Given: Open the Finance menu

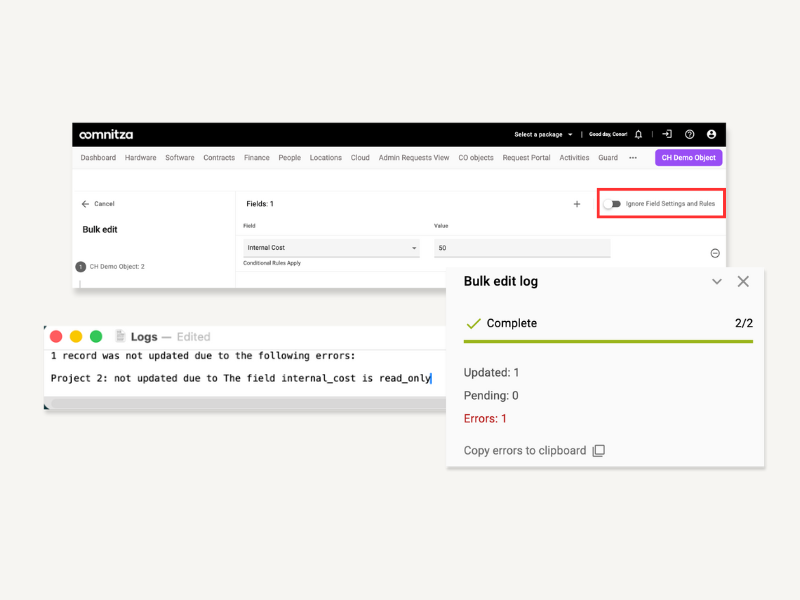Looking at the screenshot, I should click(257, 158).
